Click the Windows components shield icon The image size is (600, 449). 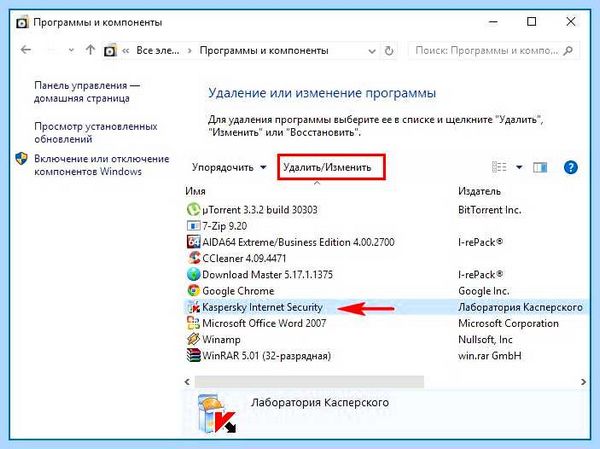click(x=21, y=158)
